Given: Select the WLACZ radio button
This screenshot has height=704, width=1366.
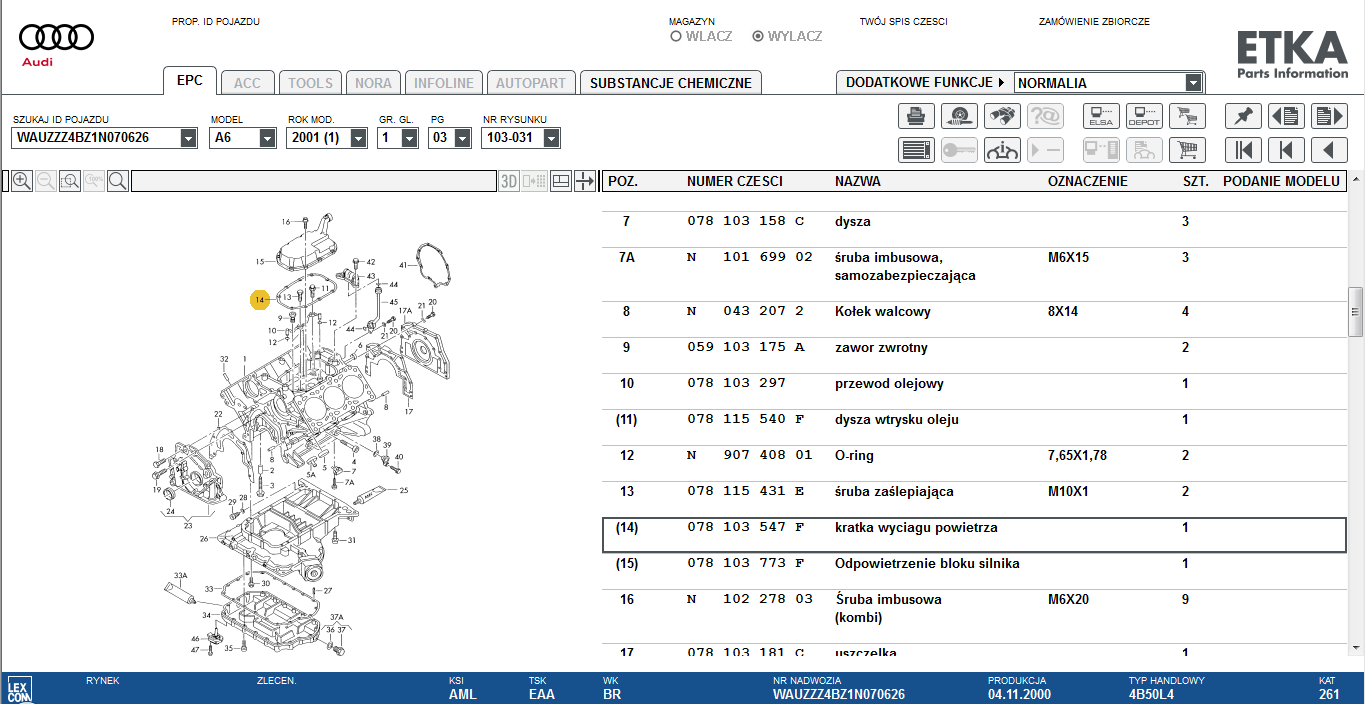Looking at the screenshot, I should (x=676, y=36).
